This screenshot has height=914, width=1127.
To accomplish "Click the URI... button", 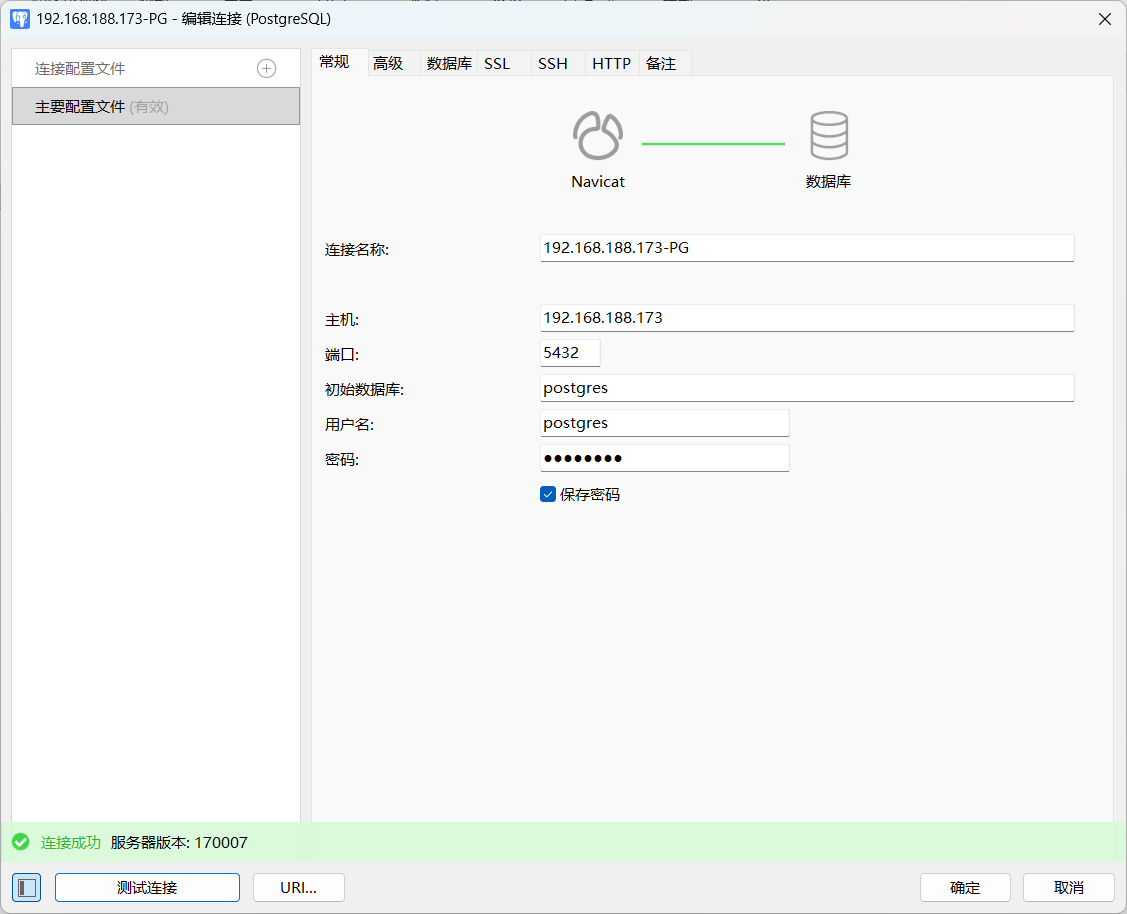I will click(x=298, y=887).
